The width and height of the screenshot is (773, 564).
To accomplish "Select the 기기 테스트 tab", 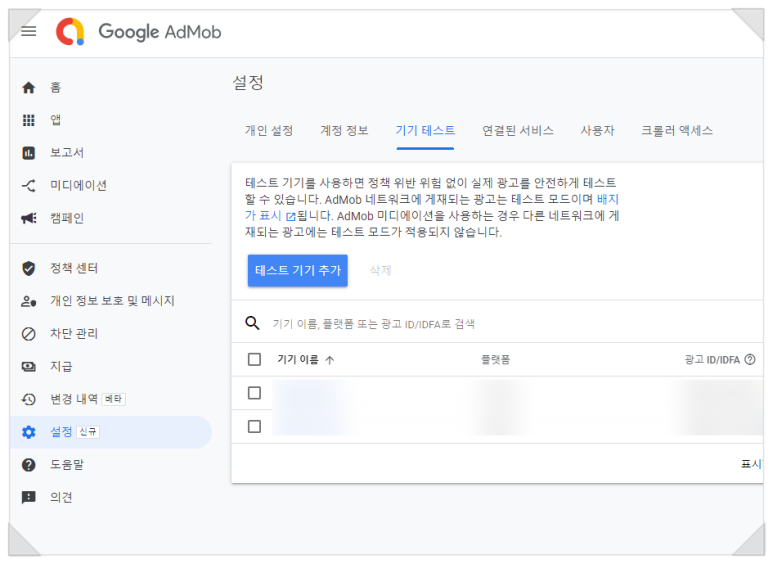I will tap(425, 131).
